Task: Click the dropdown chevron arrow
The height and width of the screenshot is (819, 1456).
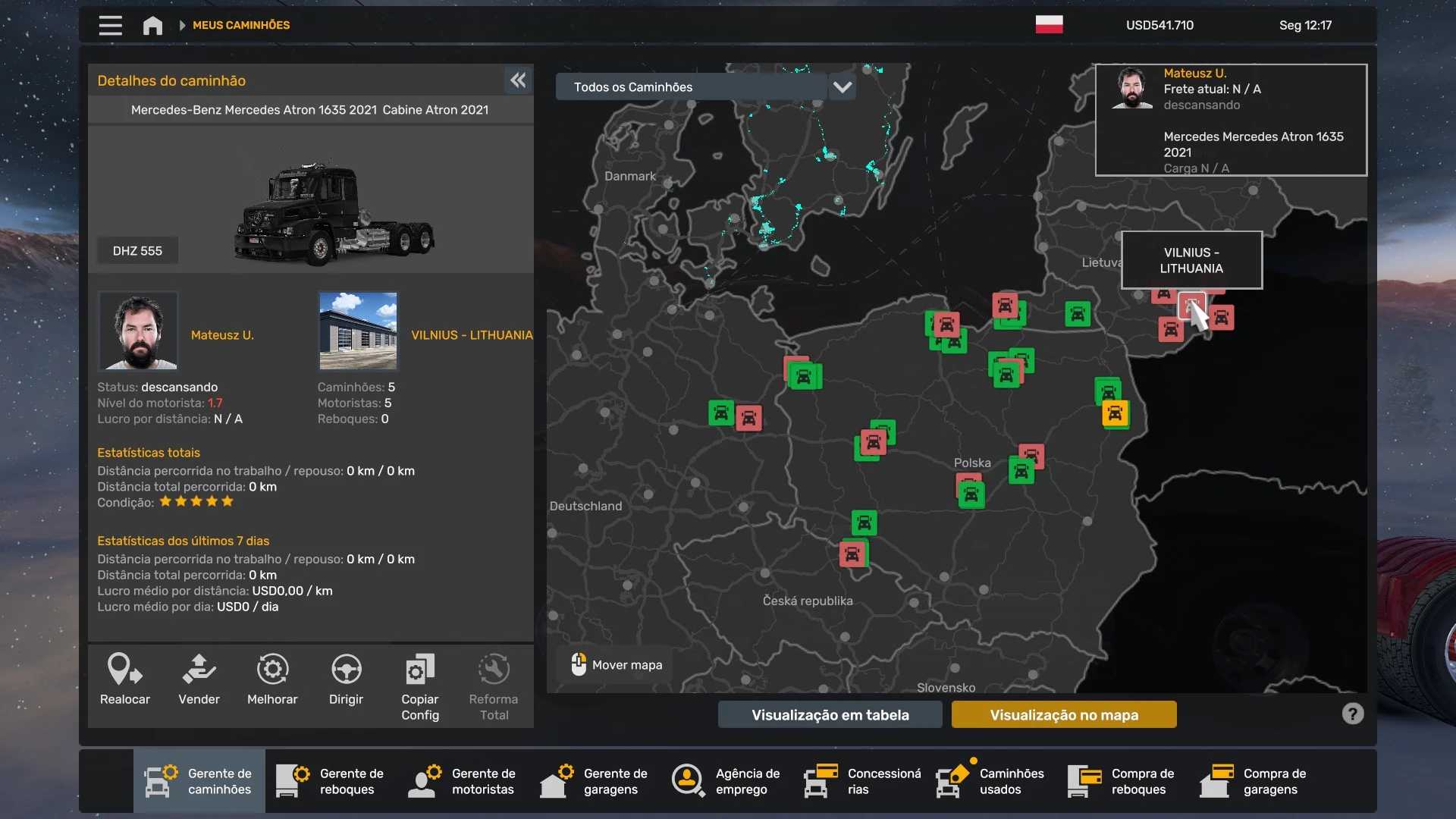Action: pos(843,87)
